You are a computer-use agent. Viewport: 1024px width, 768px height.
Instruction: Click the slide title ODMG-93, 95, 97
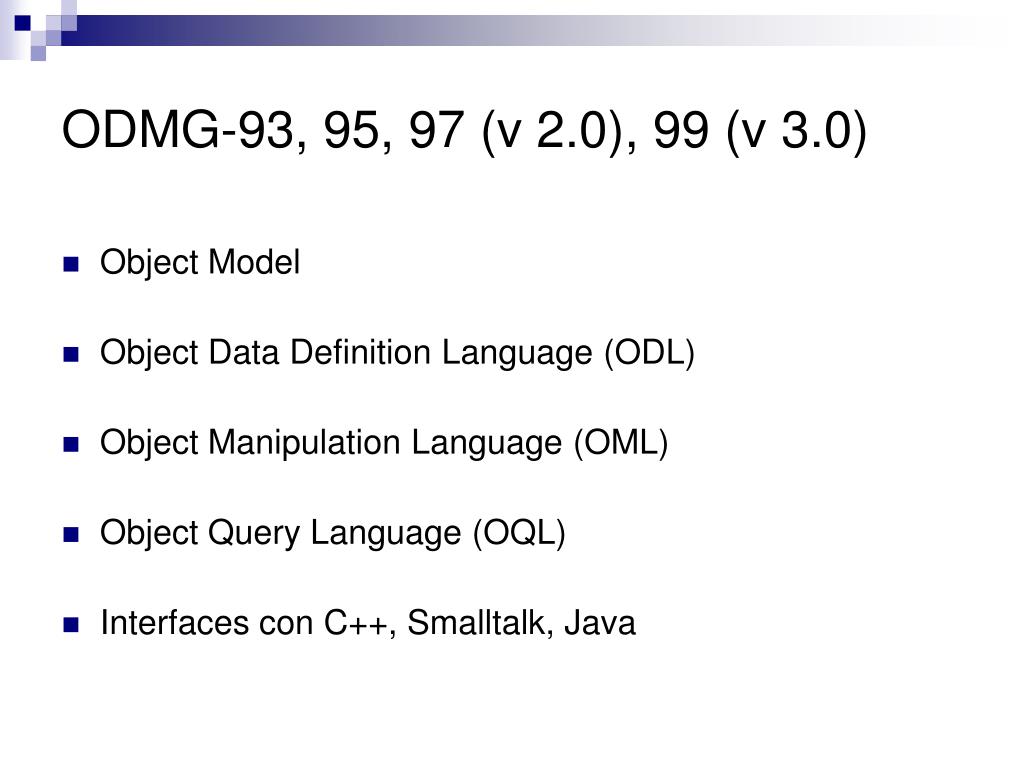(464, 131)
